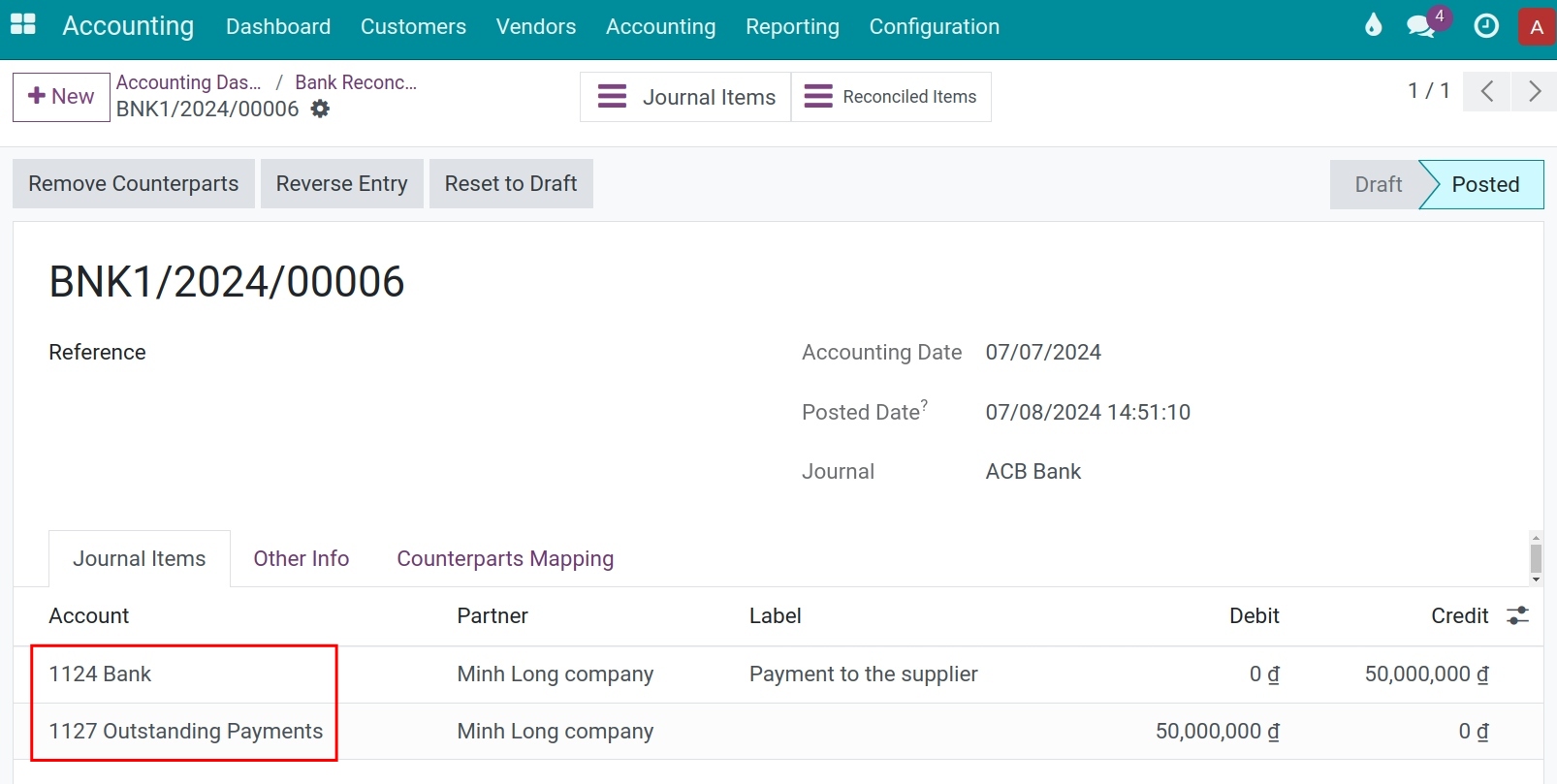Image resolution: width=1557 pixels, height=784 pixels.
Task: Open the Journal Items smart button
Action: click(685, 97)
